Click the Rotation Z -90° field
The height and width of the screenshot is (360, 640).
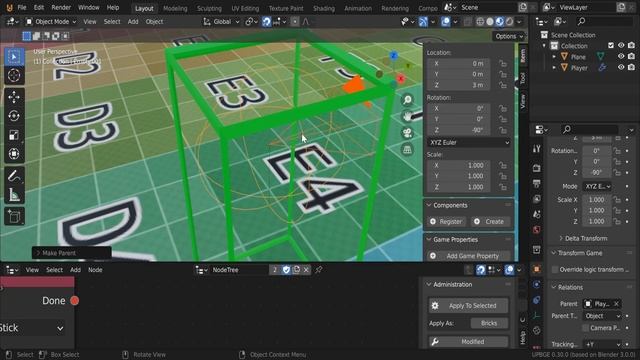pyautogui.click(x=459, y=130)
